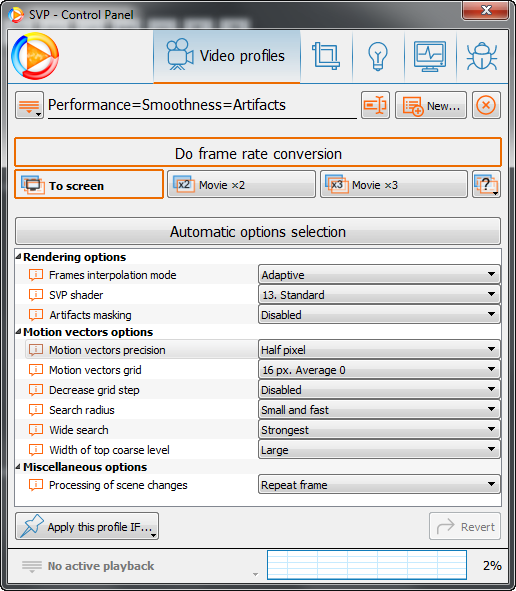Open the light bulb tab
Image resolution: width=516 pixels, height=591 pixels.
point(378,56)
